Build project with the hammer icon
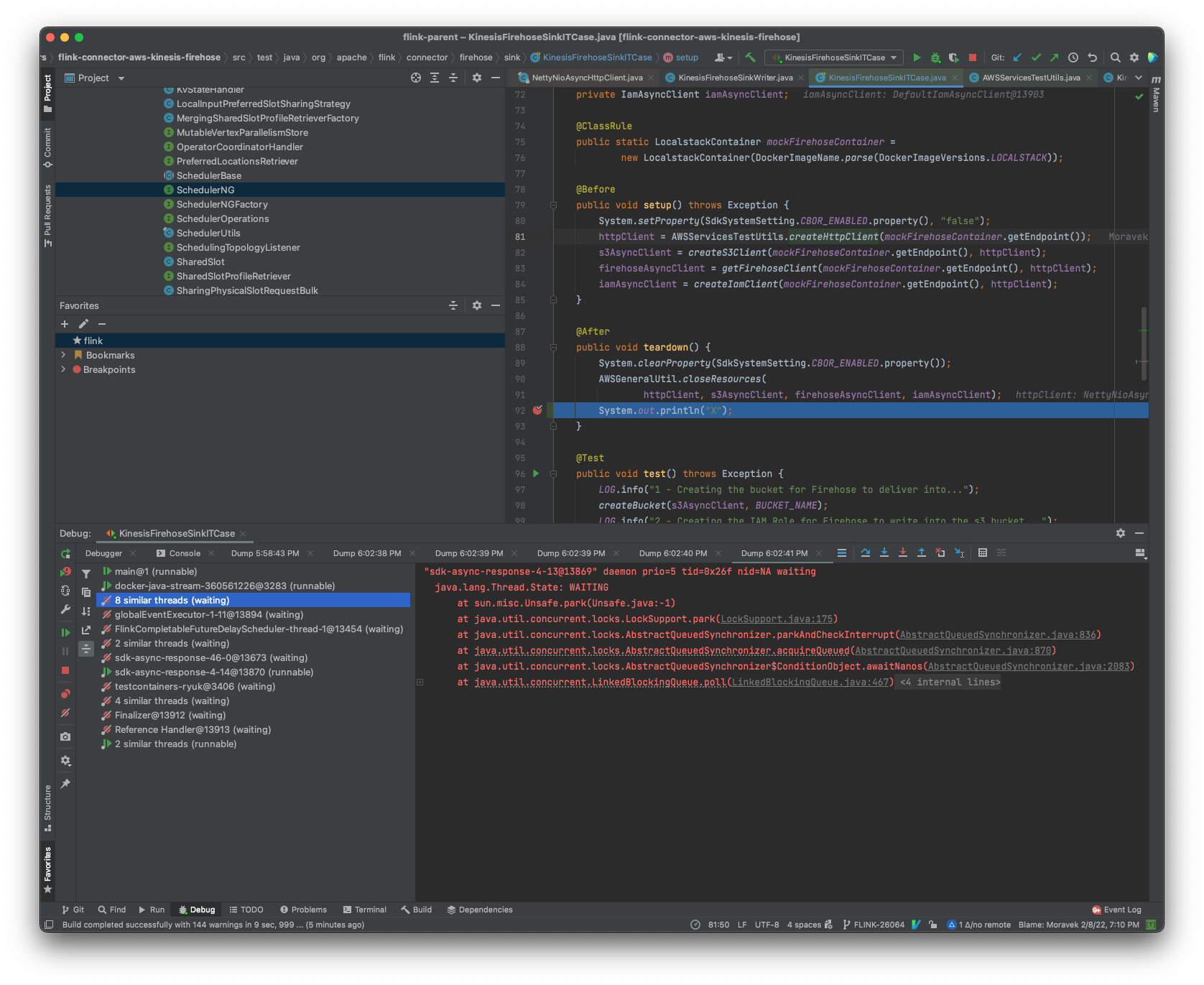 pyautogui.click(x=751, y=57)
